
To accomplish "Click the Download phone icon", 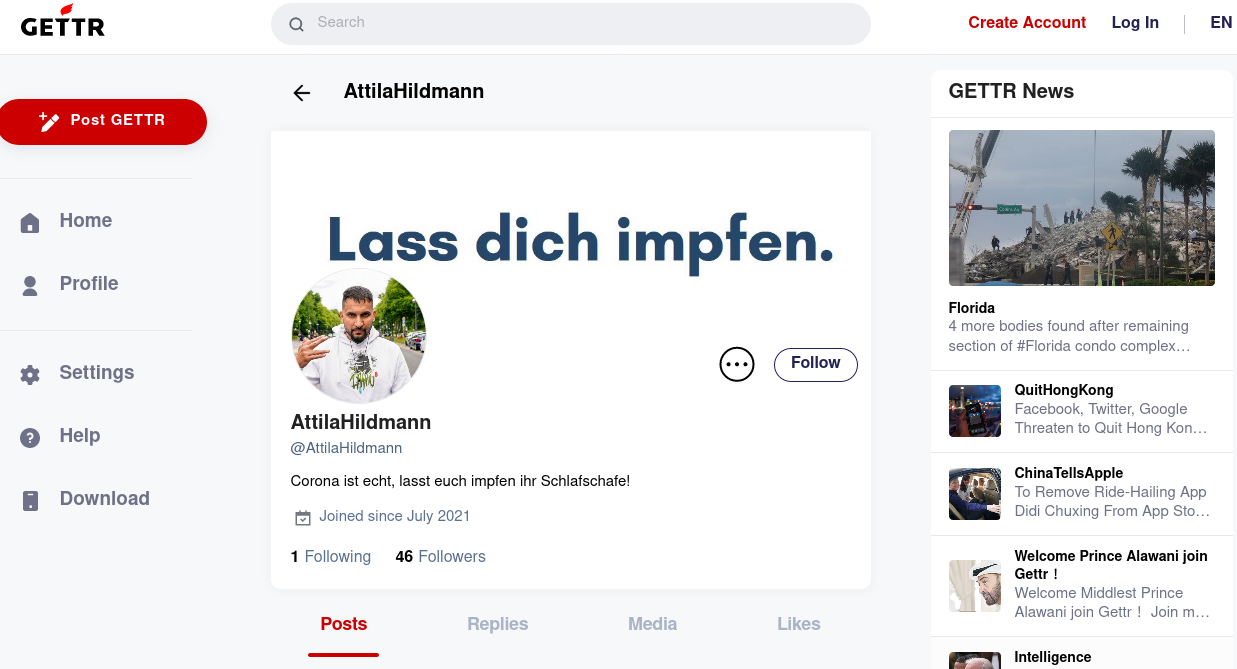I will 30,501.
